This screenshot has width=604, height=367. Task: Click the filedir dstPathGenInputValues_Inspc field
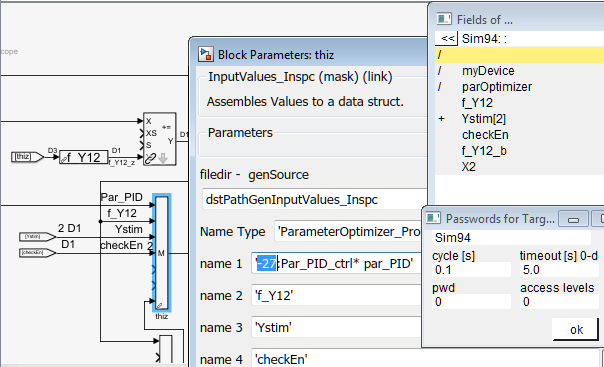coord(314,199)
